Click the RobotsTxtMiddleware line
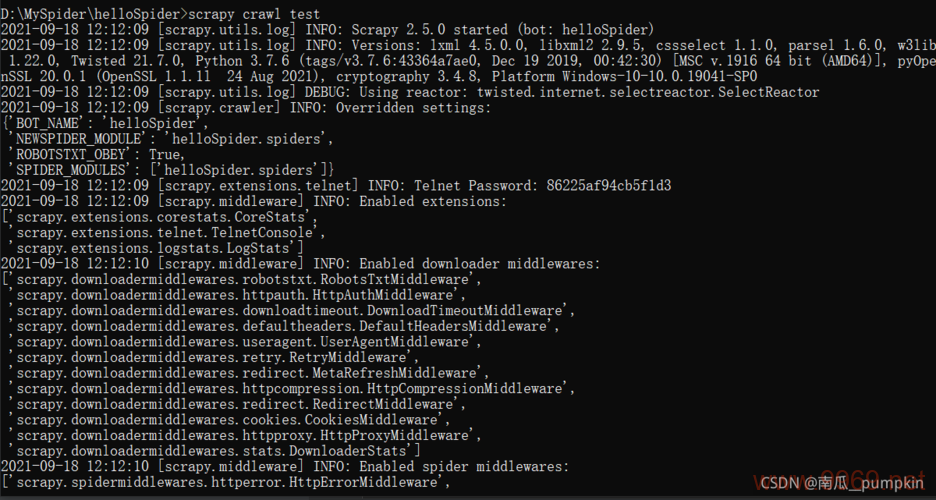Screen dimensions: 936x500 (x=240, y=279)
